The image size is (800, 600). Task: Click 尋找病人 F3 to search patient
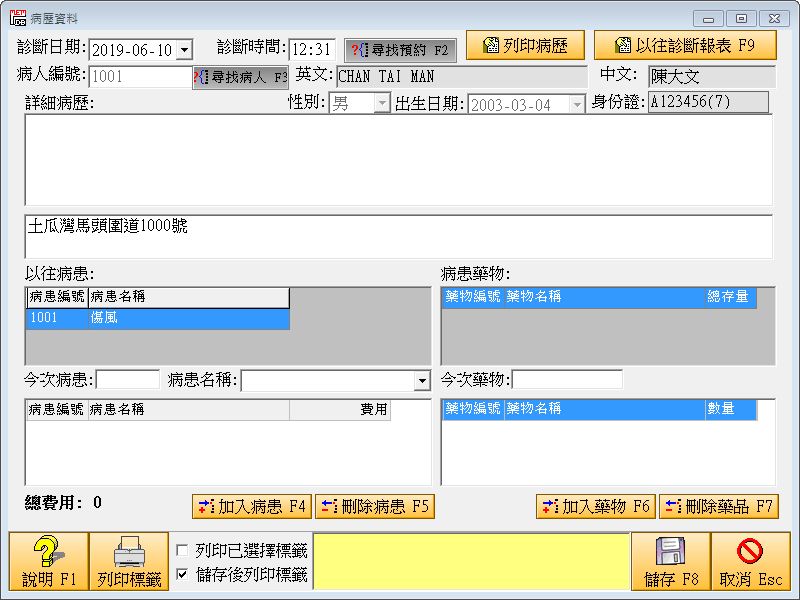pyautogui.click(x=240, y=76)
